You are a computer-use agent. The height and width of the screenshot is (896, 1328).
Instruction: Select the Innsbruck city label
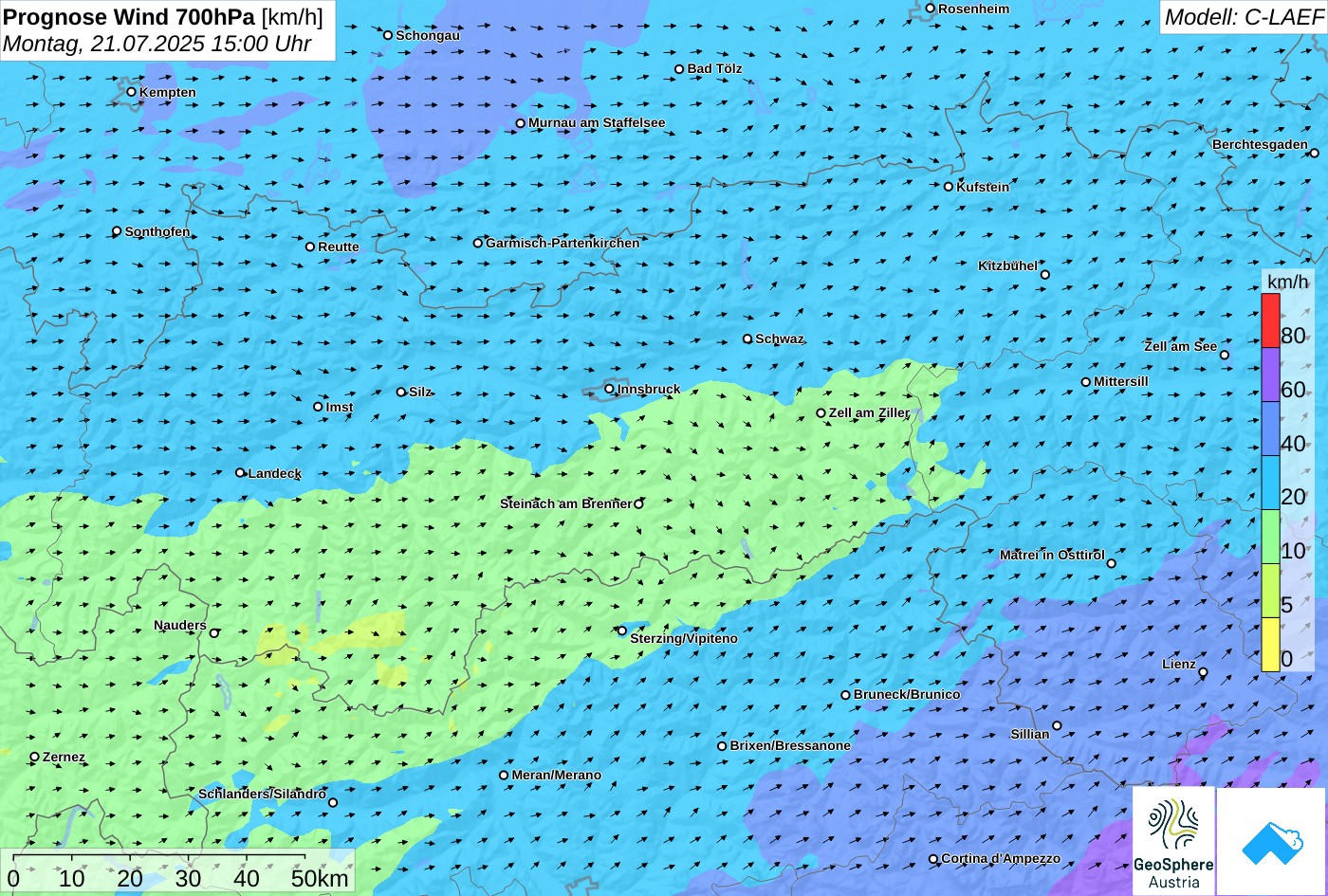pos(649,389)
